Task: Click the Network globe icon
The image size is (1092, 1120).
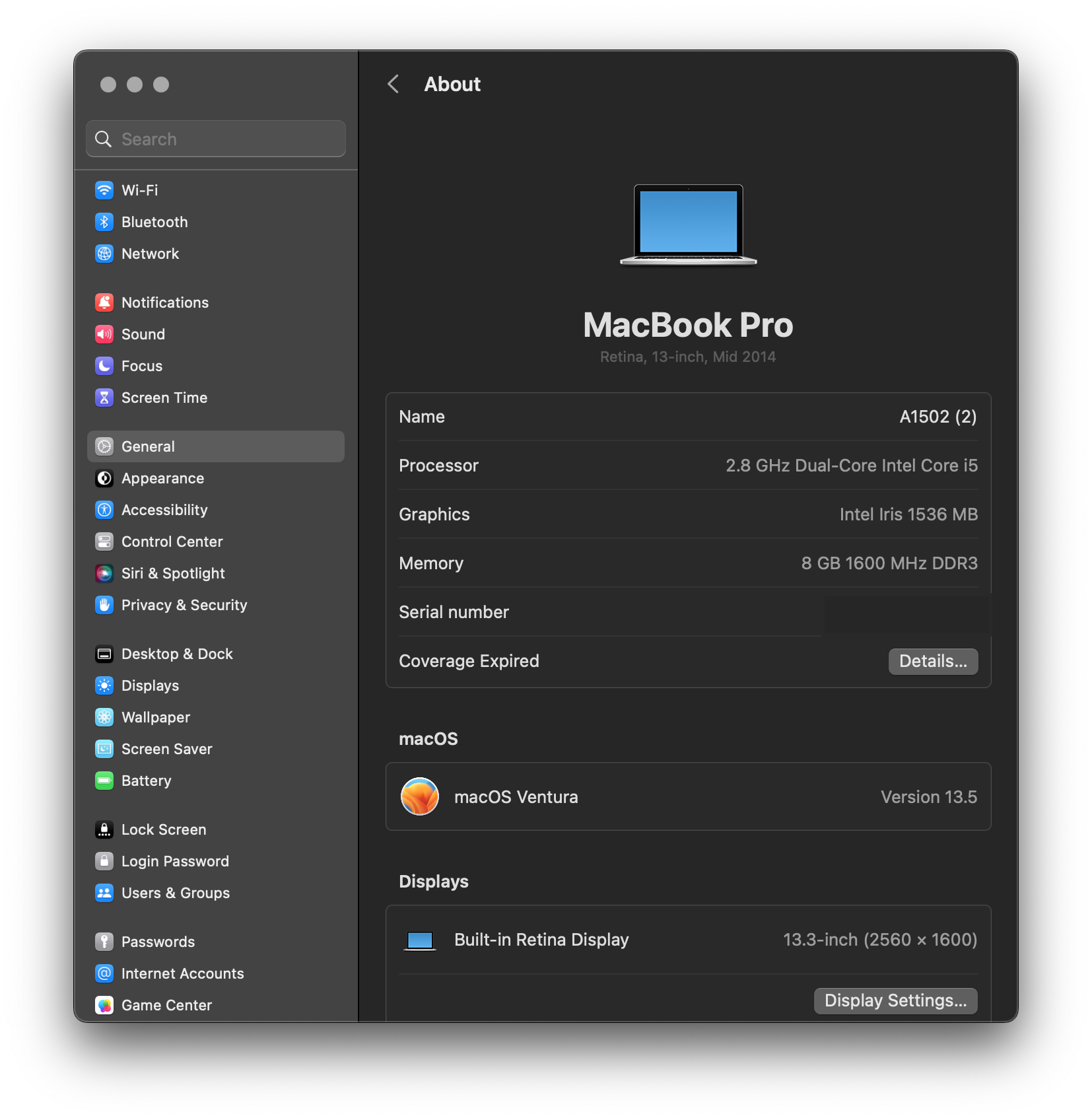Action: coord(104,254)
